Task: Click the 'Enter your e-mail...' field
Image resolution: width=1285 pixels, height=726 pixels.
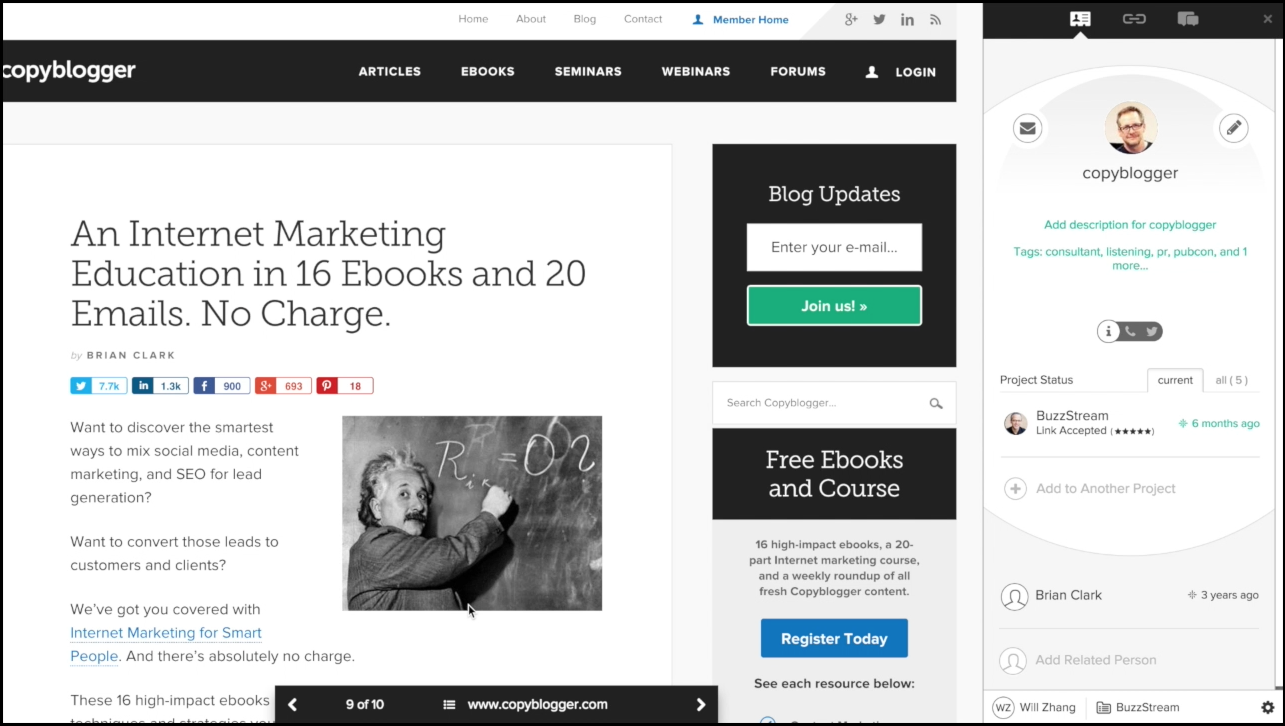Action: pyautogui.click(x=834, y=247)
